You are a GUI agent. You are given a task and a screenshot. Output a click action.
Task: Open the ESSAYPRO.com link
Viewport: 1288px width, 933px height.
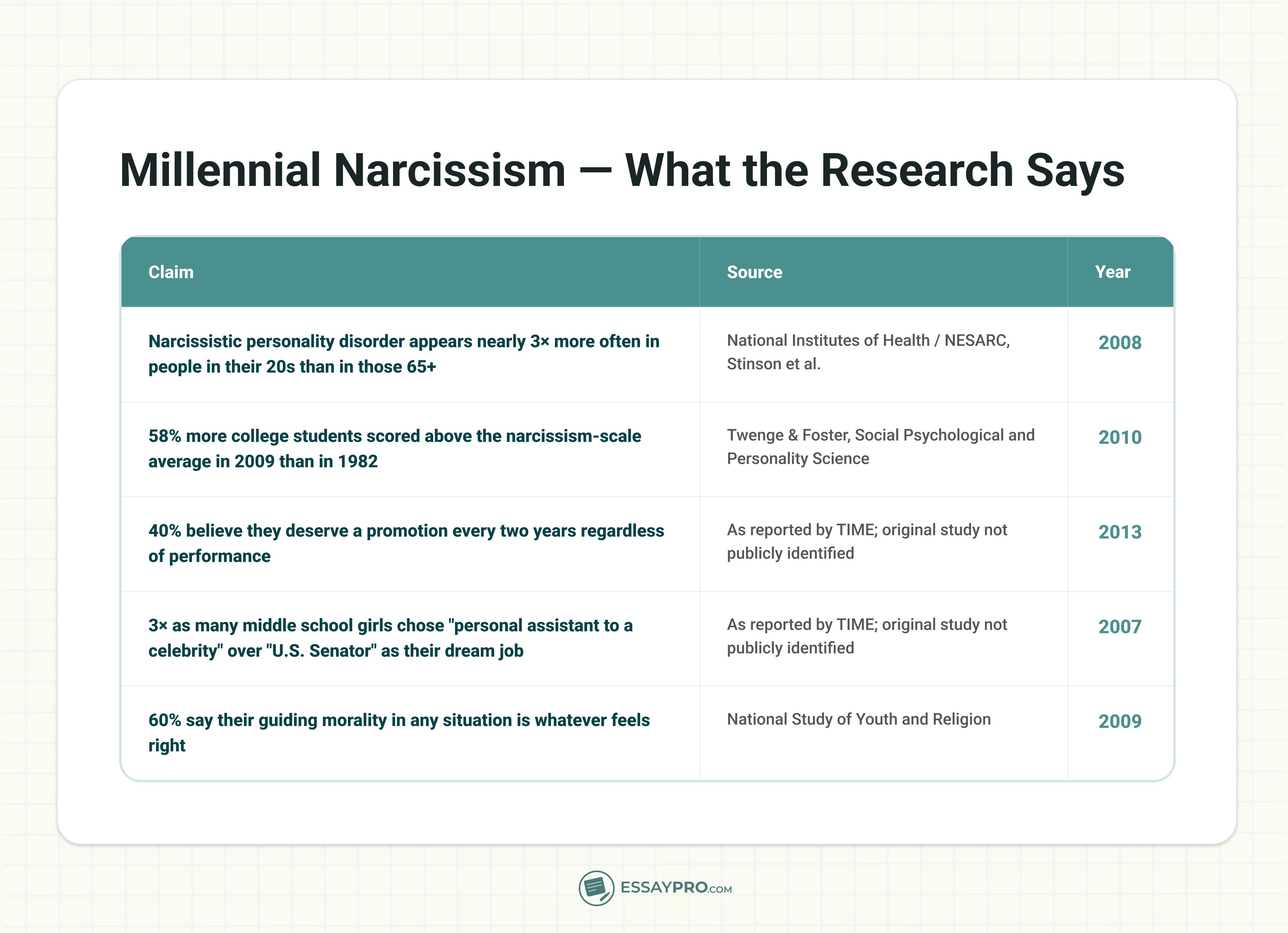coord(676,888)
